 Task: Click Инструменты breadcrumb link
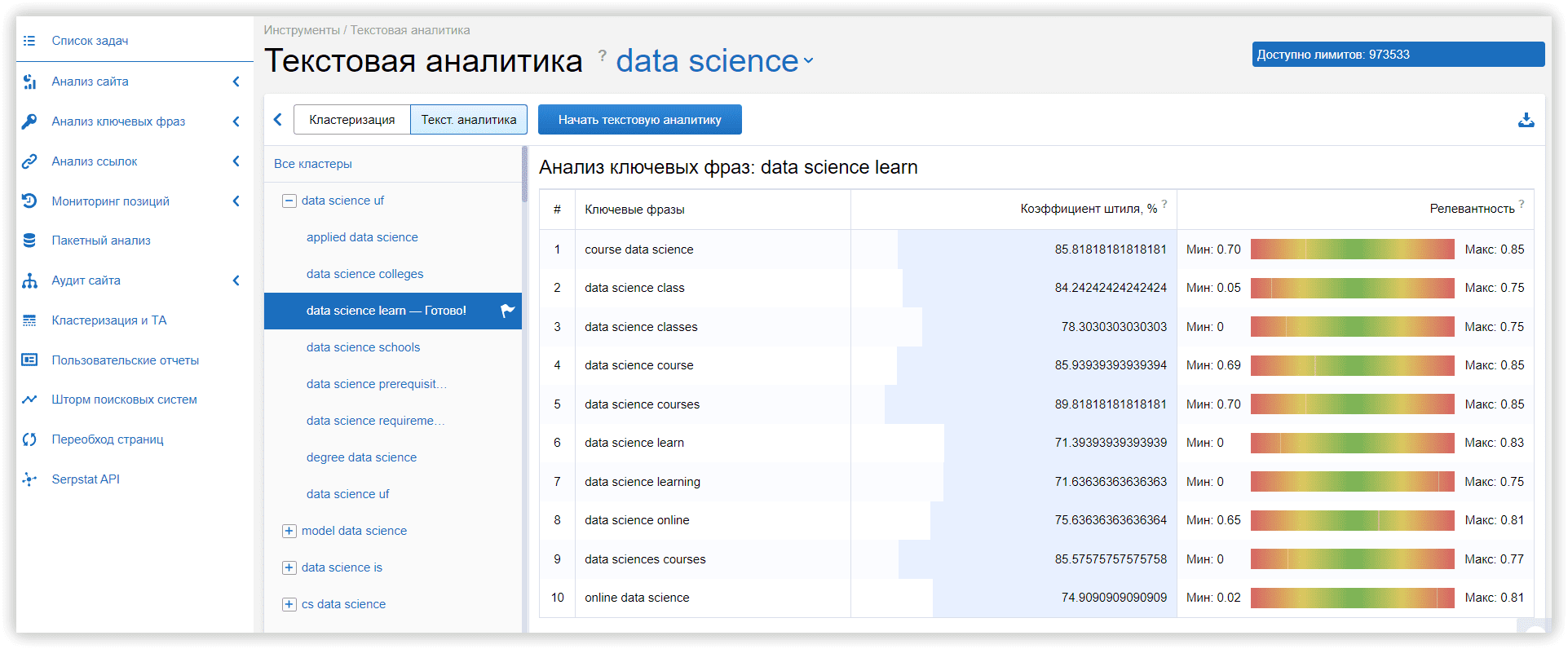[302, 30]
